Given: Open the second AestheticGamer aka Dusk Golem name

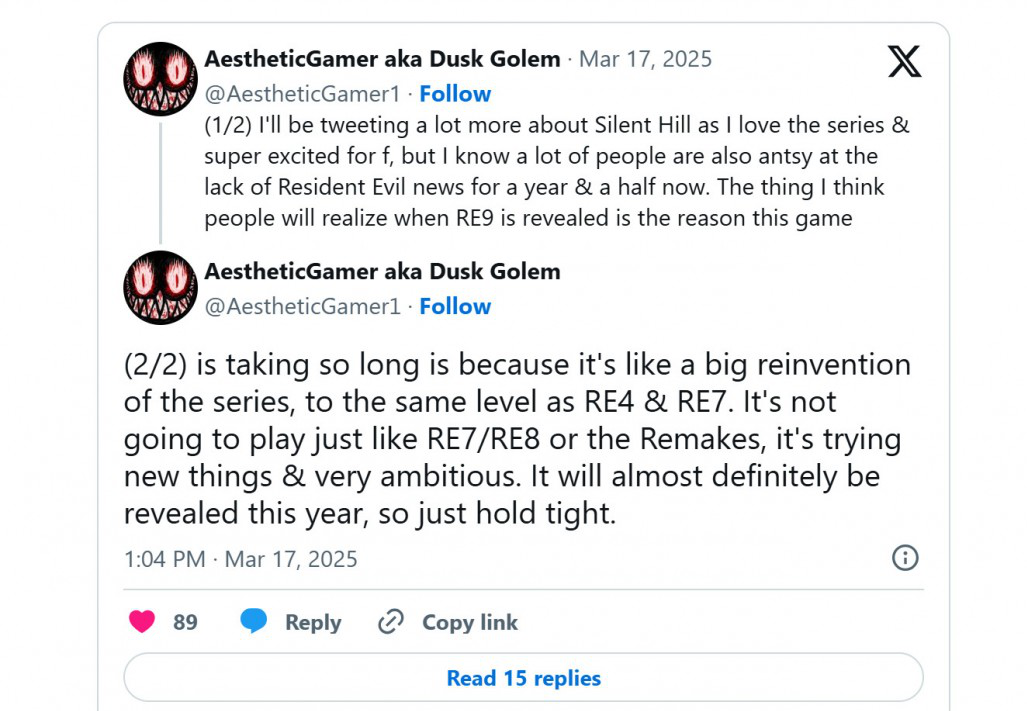Looking at the screenshot, I should [x=383, y=271].
